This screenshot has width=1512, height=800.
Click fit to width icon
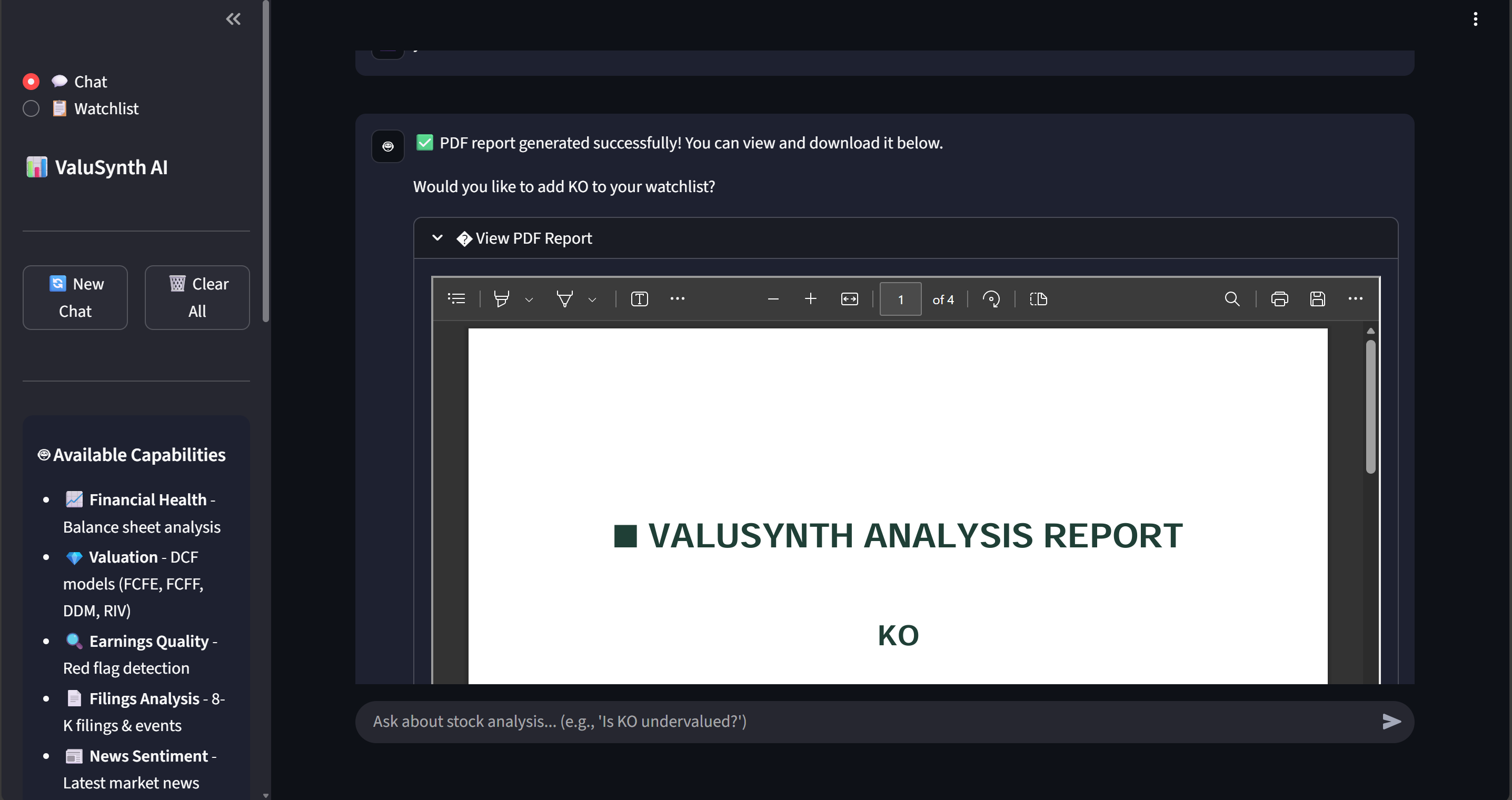point(849,299)
